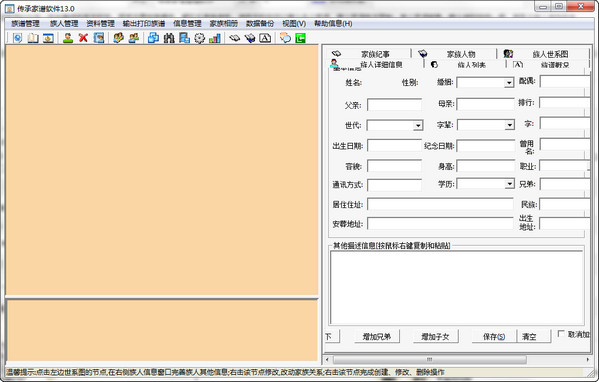Screen dimensions: 599x382
Task: Click into the 纪念日期 input field
Action: [486, 146]
